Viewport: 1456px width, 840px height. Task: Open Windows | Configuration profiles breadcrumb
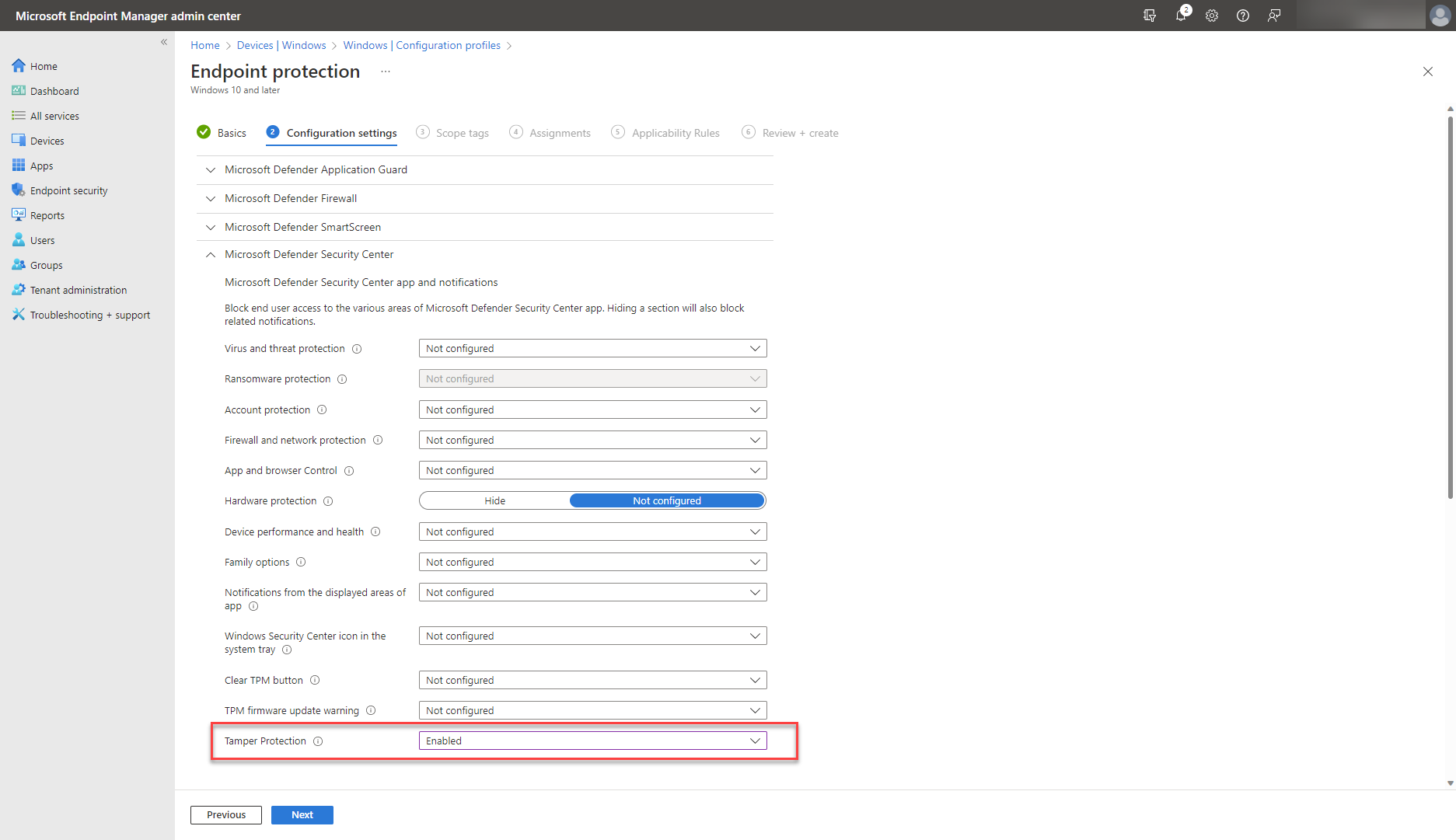(x=422, y=45)
